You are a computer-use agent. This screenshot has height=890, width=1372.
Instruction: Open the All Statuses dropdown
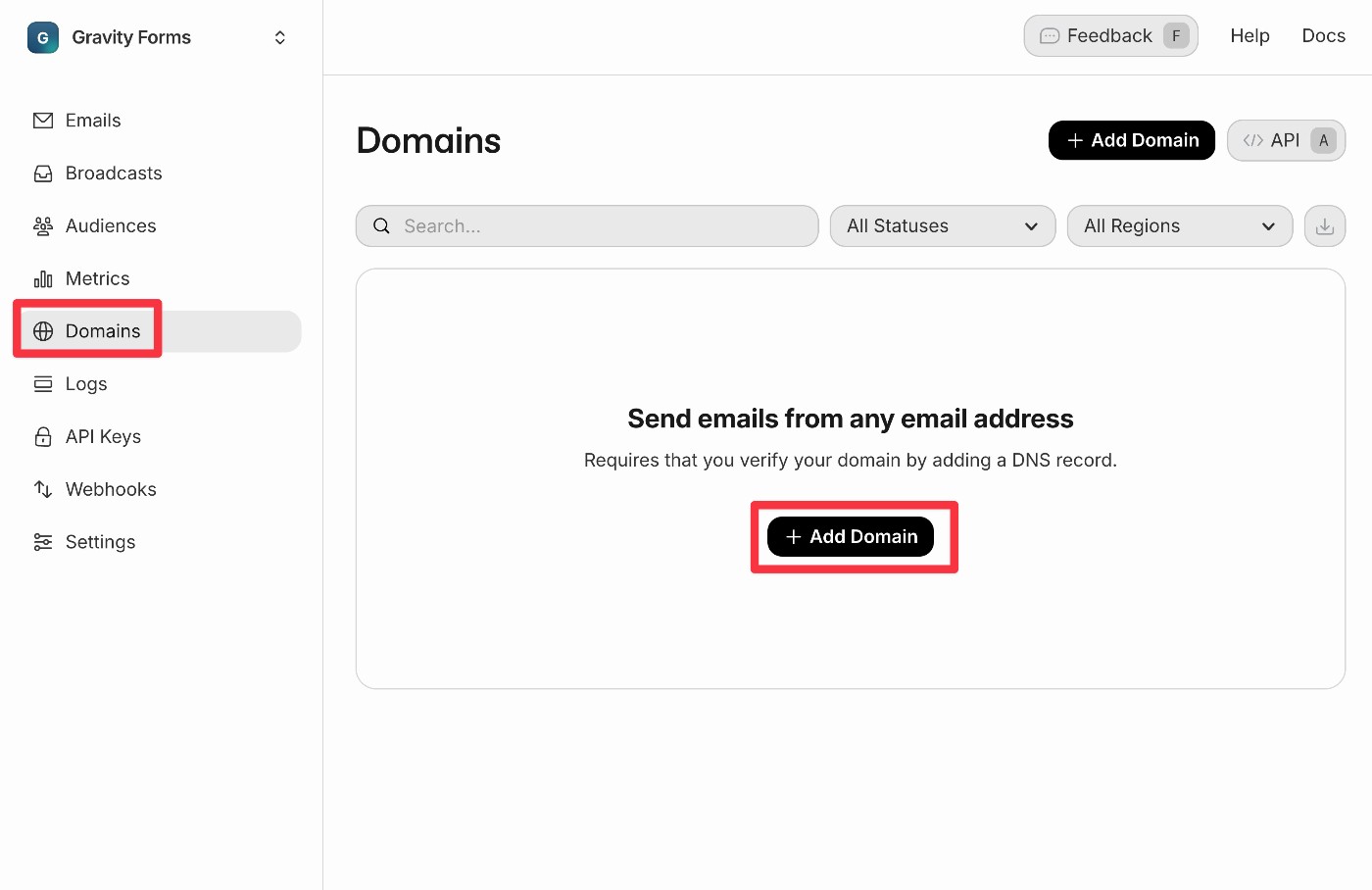(942, 226)
